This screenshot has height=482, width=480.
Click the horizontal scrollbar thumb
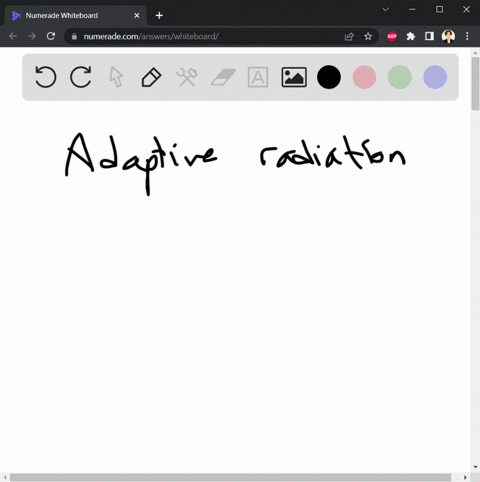pyautogui.click(x=230, y=477)
